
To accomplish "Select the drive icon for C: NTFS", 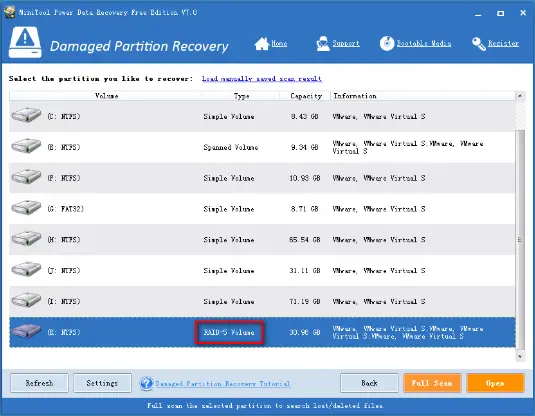I will click(x=26, y=115).
